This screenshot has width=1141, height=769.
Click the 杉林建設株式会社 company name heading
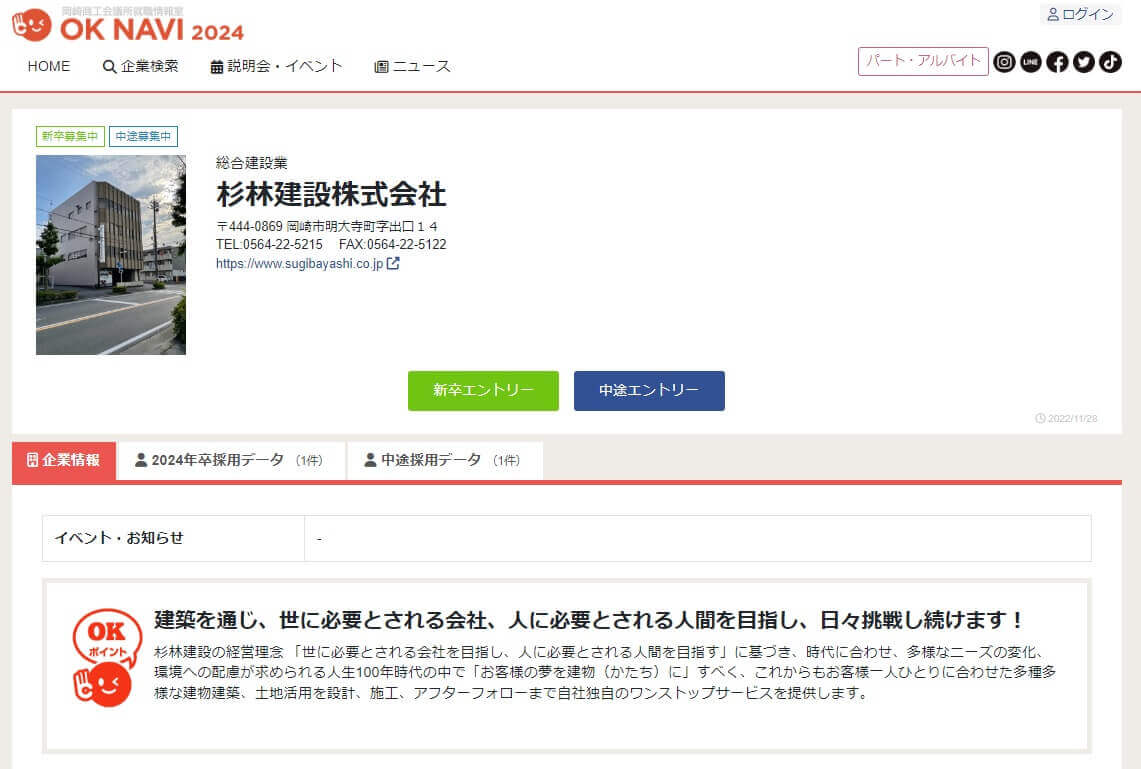[x=331, y=194]
